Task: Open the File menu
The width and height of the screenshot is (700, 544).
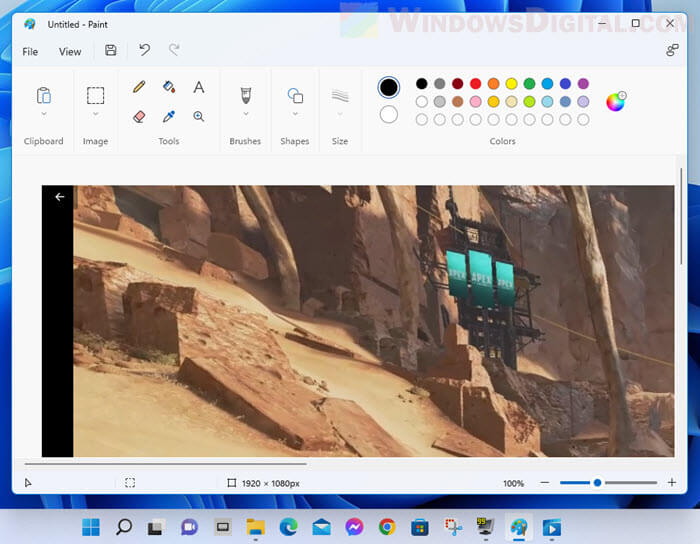Action: point(30,52)
